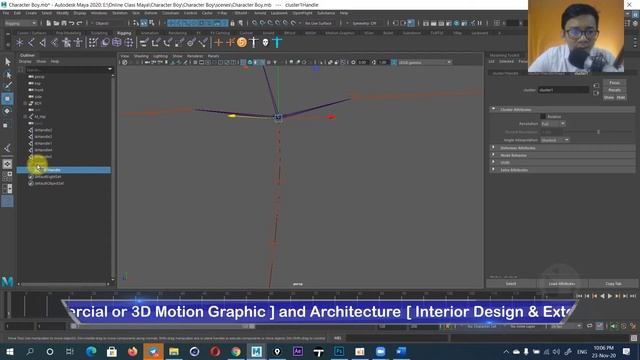Open the Angle Interpolation dropdown
The image size is (640, 360).
click(555, 140)
